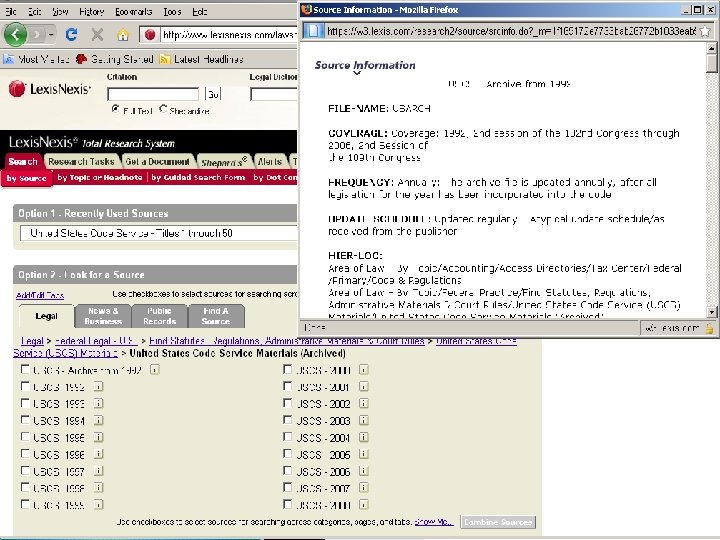
Task: Open the Shepard's tab
Action: point(224,162)
